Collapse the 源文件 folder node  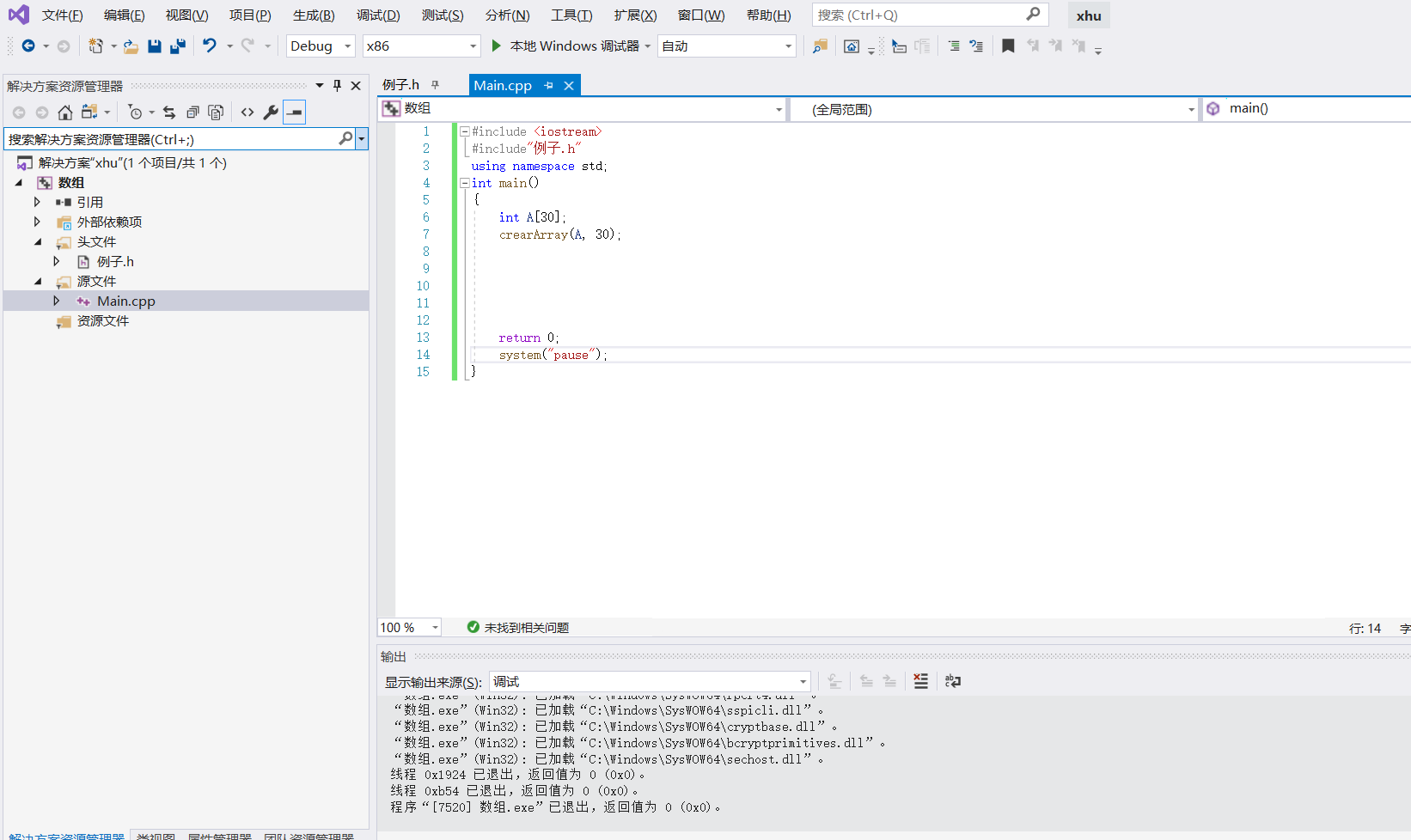(x=37, y=282)
